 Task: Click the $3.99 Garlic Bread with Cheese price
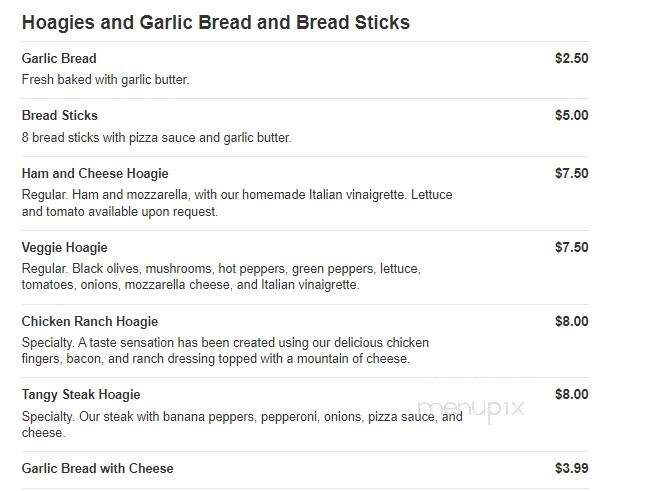tap(572, 469)
